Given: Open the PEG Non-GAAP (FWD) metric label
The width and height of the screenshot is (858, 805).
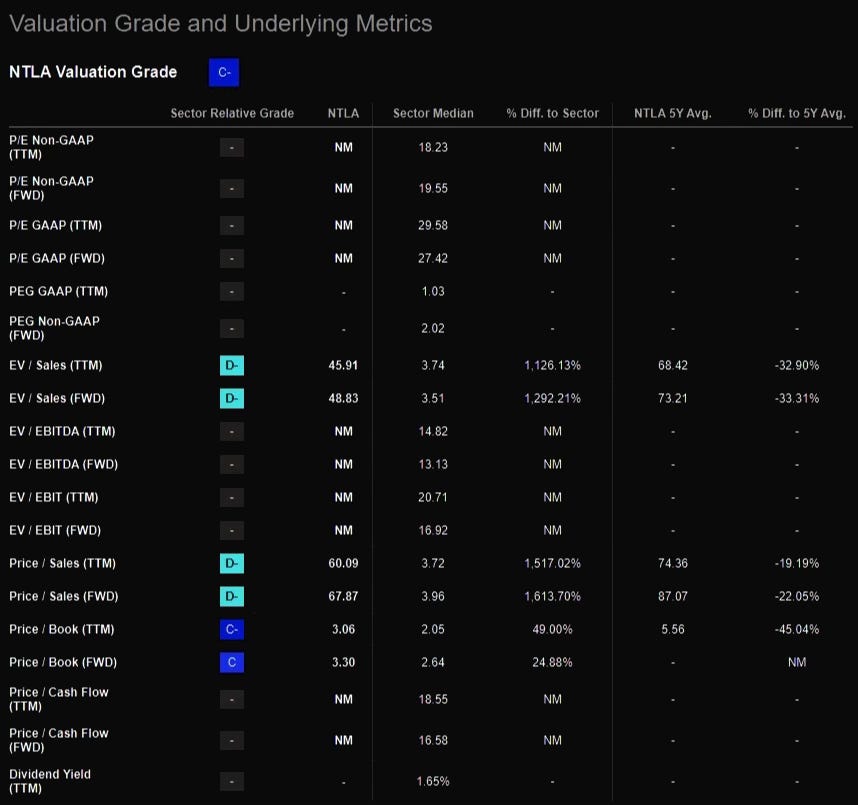Looking at the screenshot, I should tap(54, 328).
